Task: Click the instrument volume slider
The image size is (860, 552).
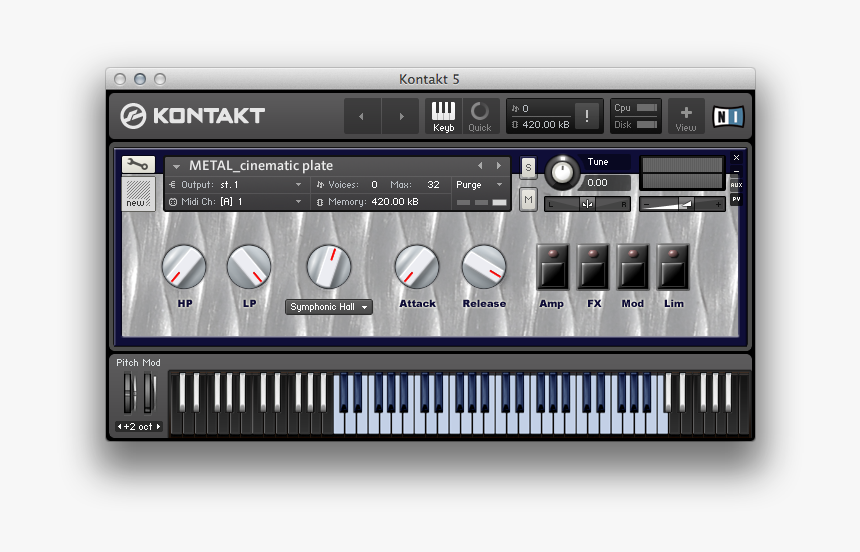Action: [x=682, y=204]
